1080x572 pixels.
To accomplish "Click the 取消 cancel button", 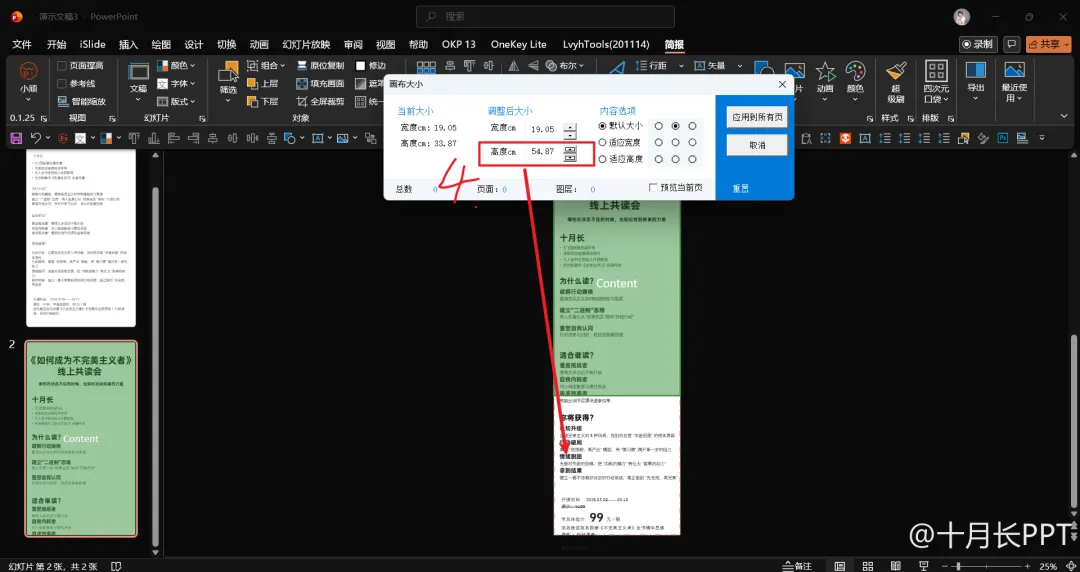I will tap(758, 145).
